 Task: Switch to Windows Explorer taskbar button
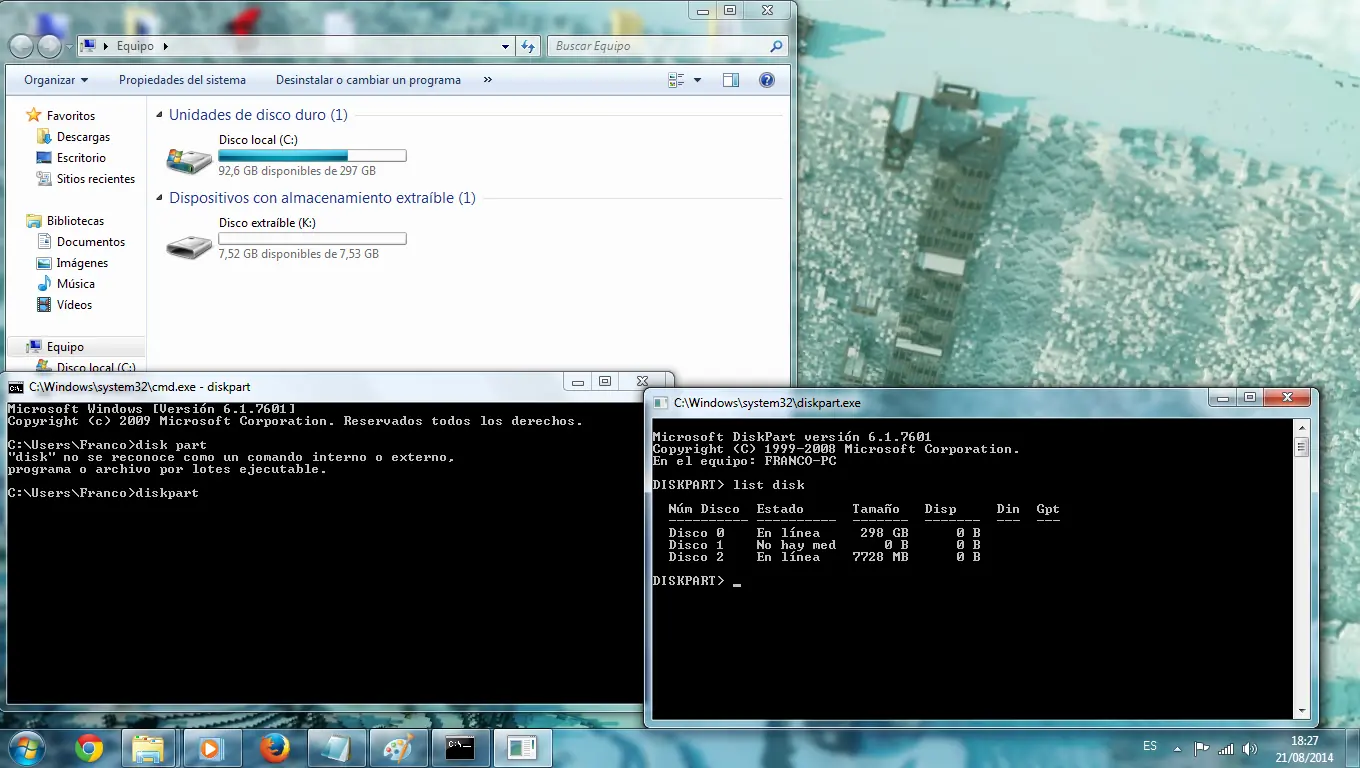pos(148,748)
